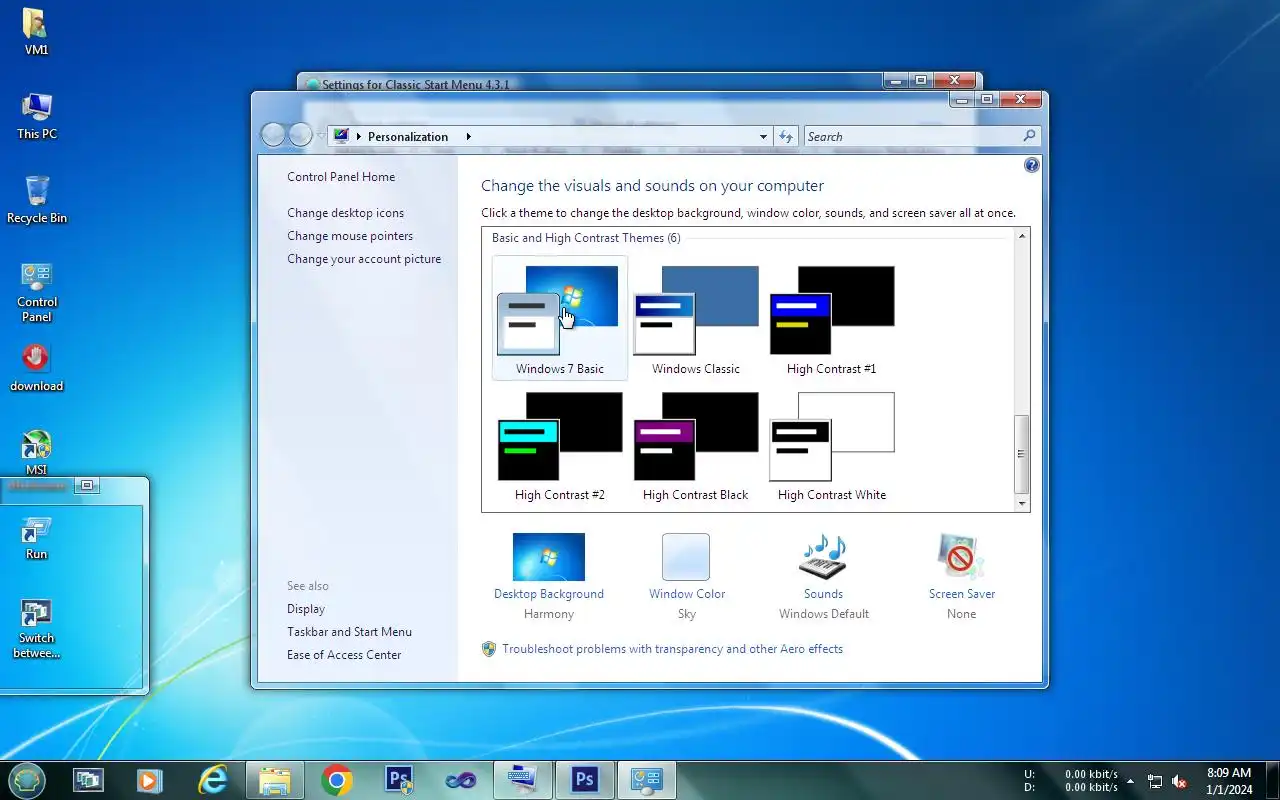The image size is (1280, 800).
Task: Click the Forward navigation button
Action: (x=300, y=135)
